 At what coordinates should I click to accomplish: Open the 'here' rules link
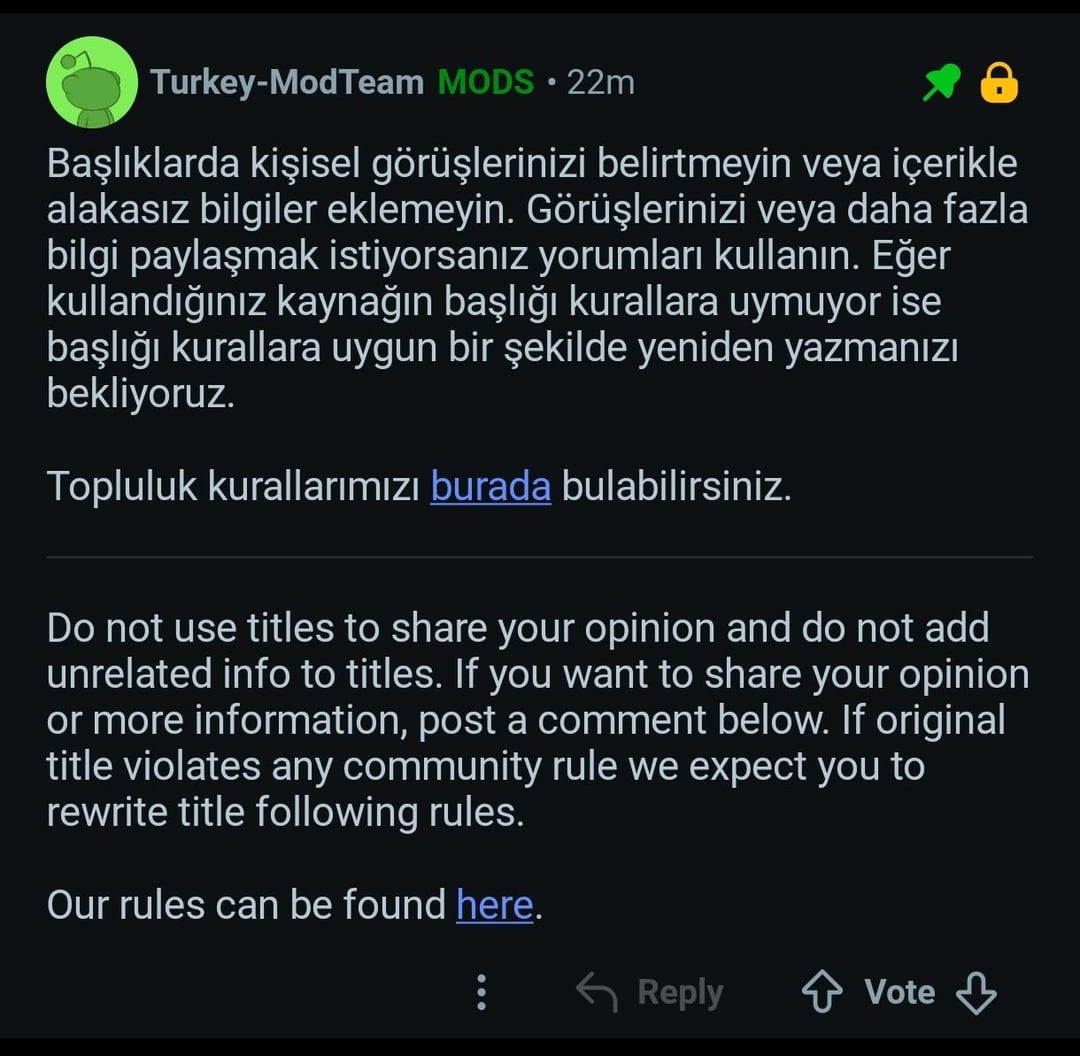point(494,905)
